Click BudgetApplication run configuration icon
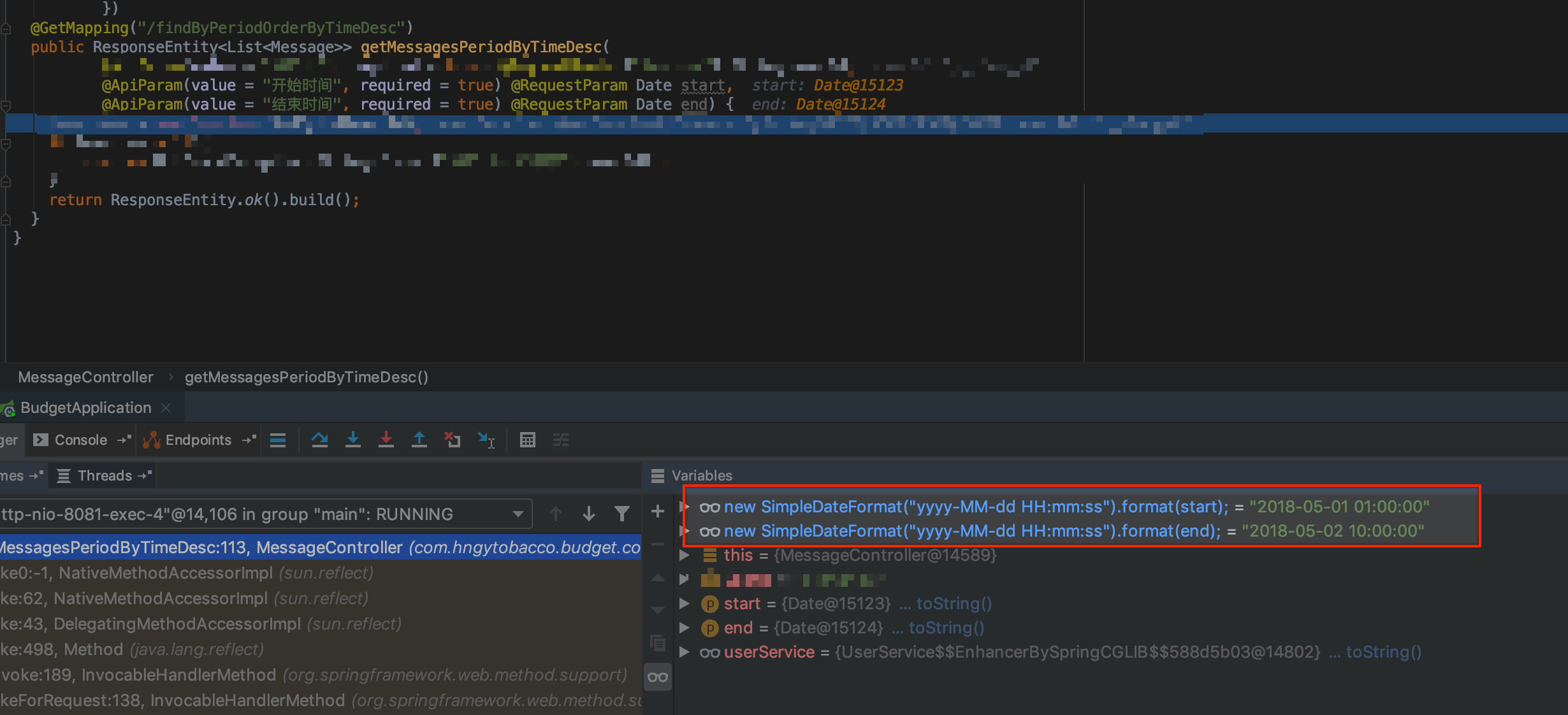Image resolution: width=1568 pixels, height=715 pixels. tap(8, 408)
